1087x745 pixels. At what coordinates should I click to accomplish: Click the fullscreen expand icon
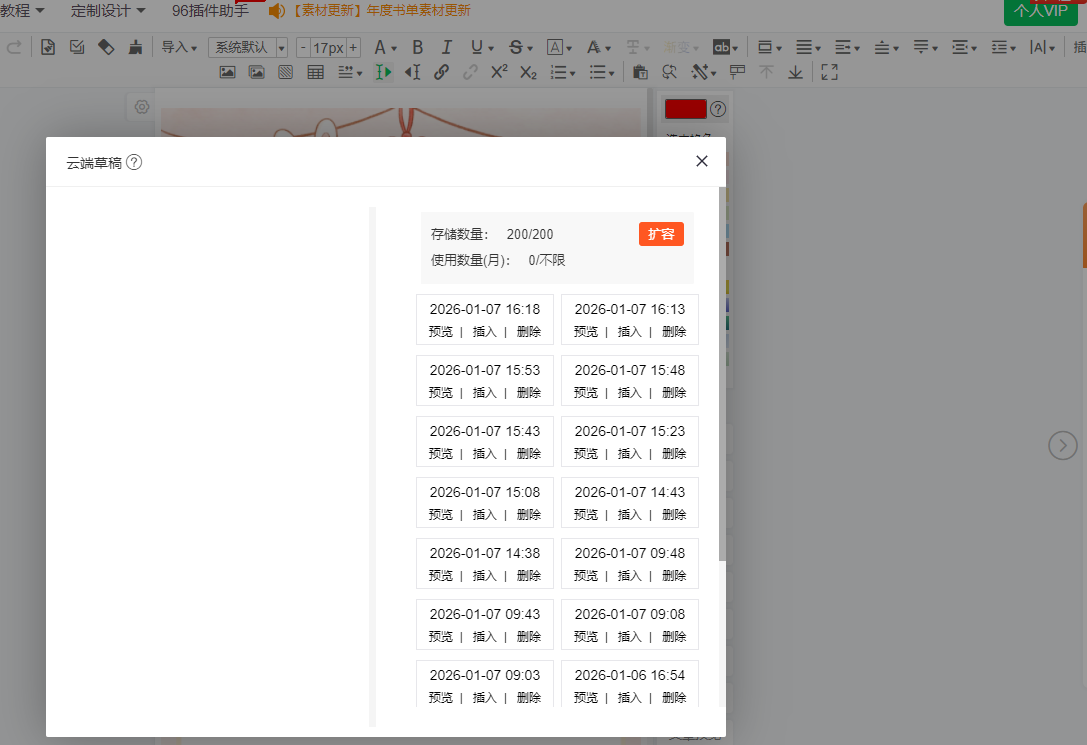[x=828, y=72]
